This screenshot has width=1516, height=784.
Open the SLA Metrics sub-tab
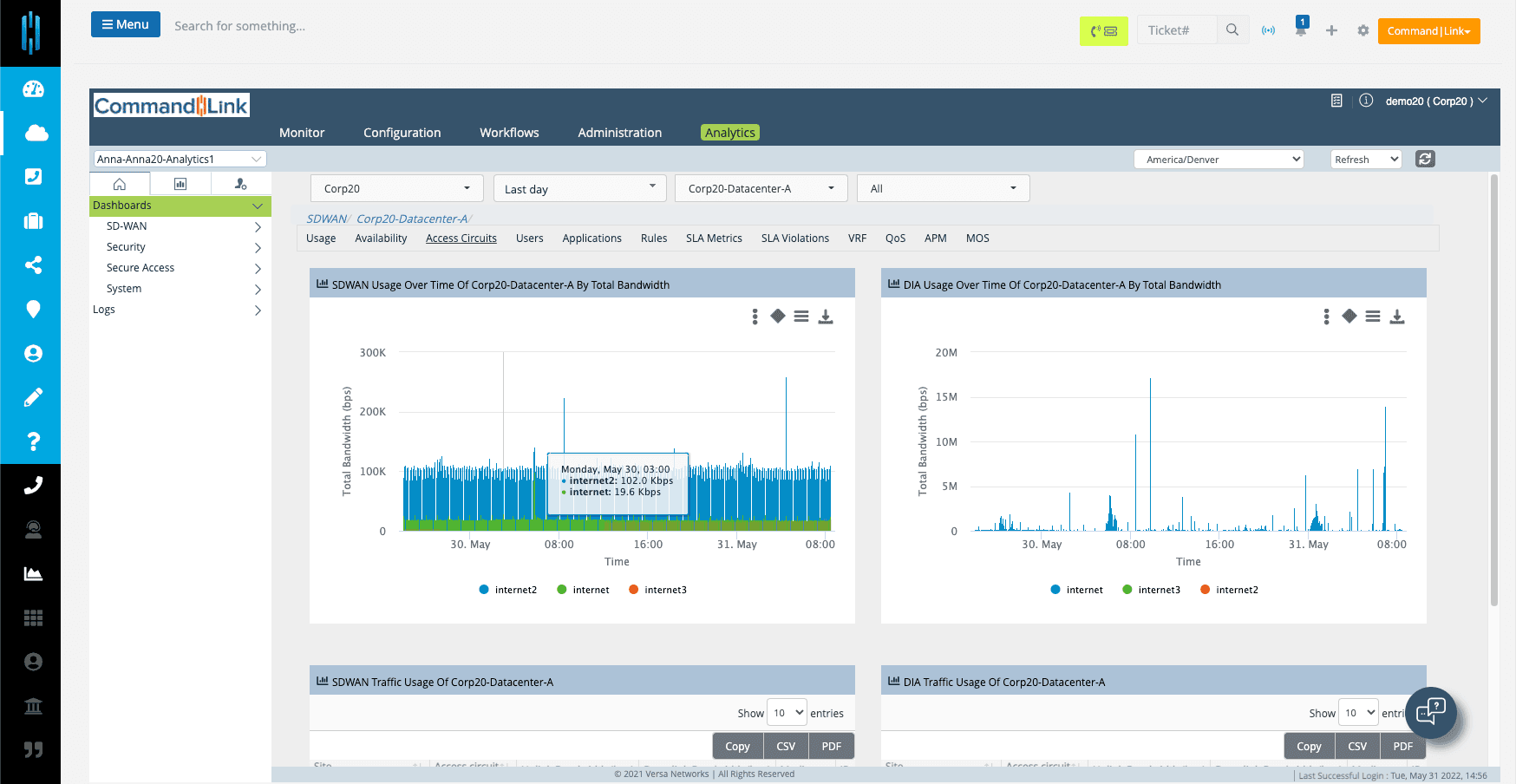[x=714, y=238]
